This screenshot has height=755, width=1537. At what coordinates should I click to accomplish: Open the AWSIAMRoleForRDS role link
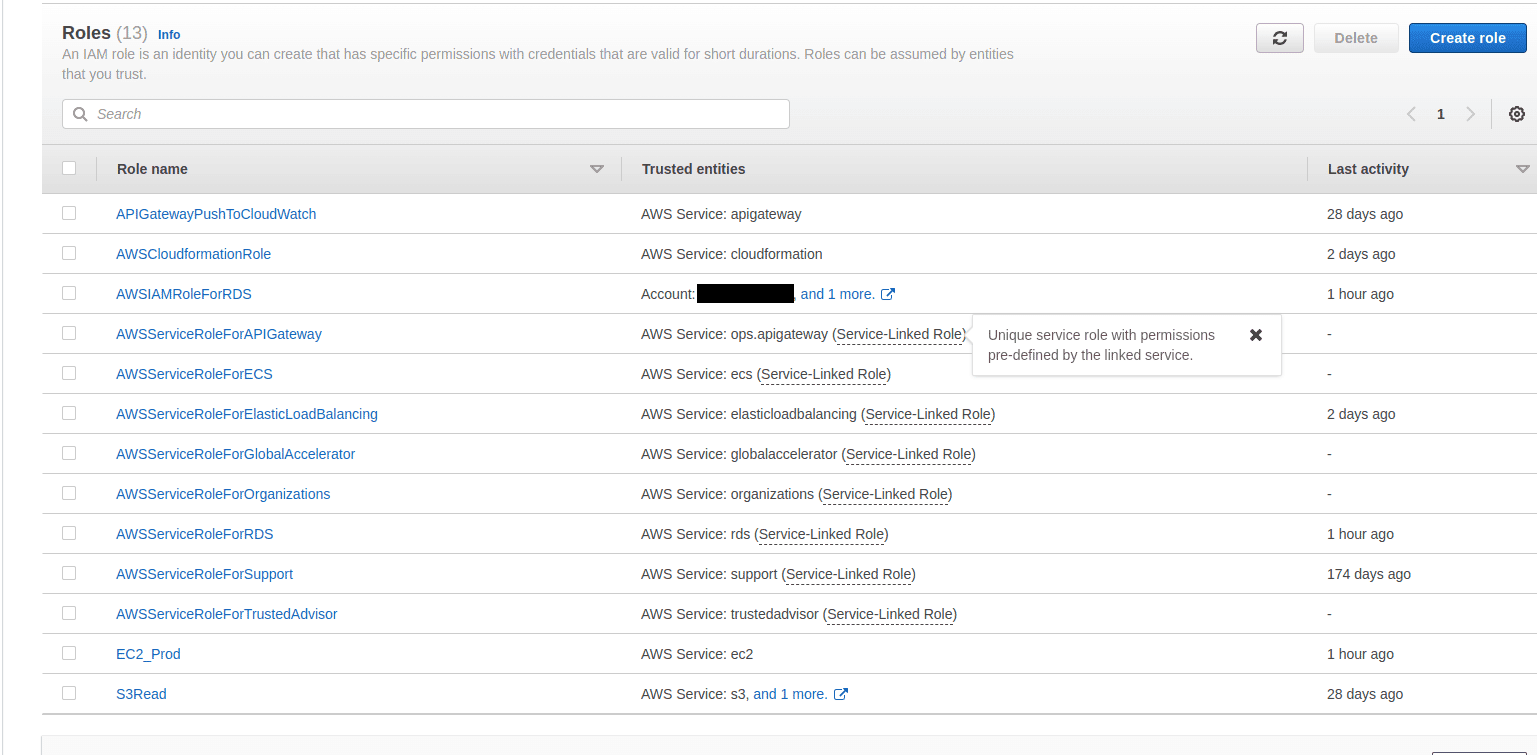(x=184, y=294)
